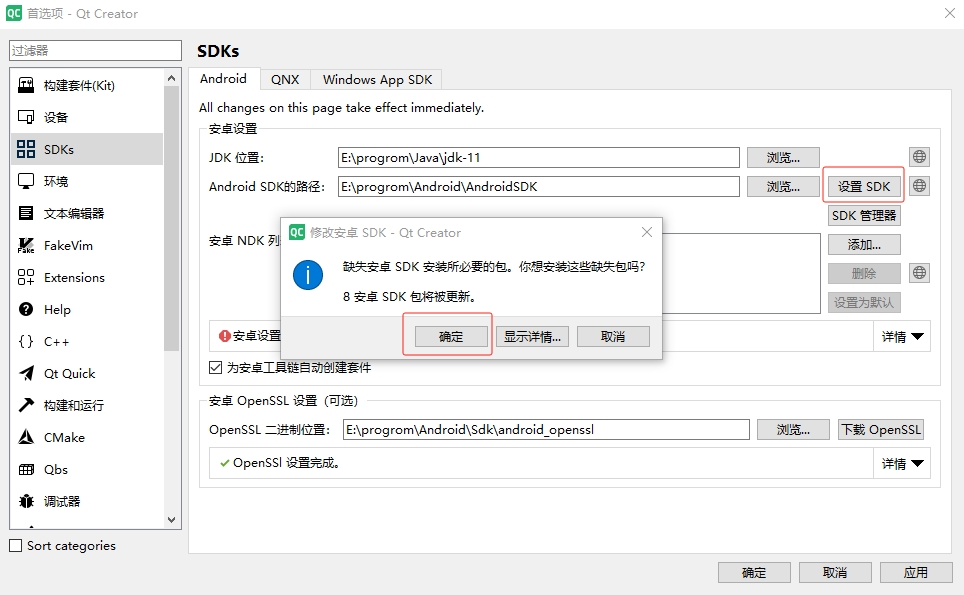Click 浏览... next to OpenSSL 二进制位置
This screenshot has height=595, width=964.
coord(793,429)
